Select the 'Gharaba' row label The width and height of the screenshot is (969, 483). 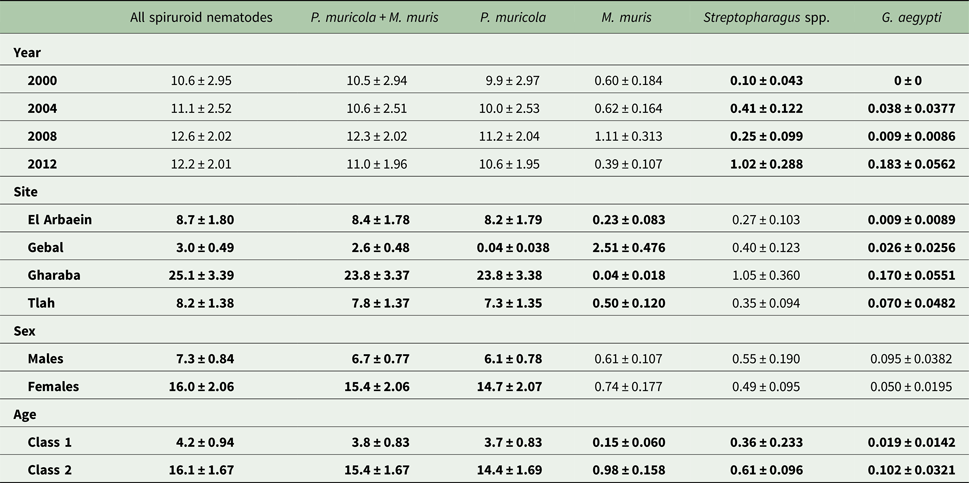coord(55,273)
